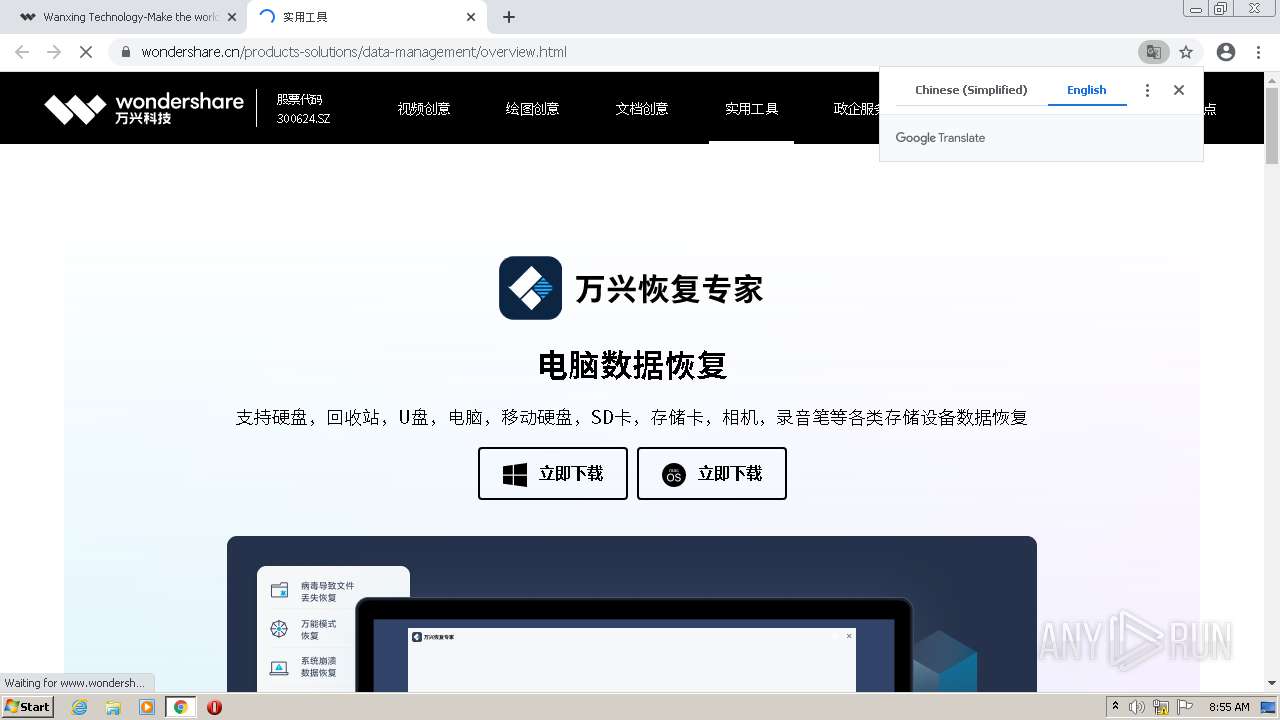Image resolution: width=1280 pixels, height=720 pixels.
Task: Open the 实用工具 menu item
Action: [x=751, y=109]
